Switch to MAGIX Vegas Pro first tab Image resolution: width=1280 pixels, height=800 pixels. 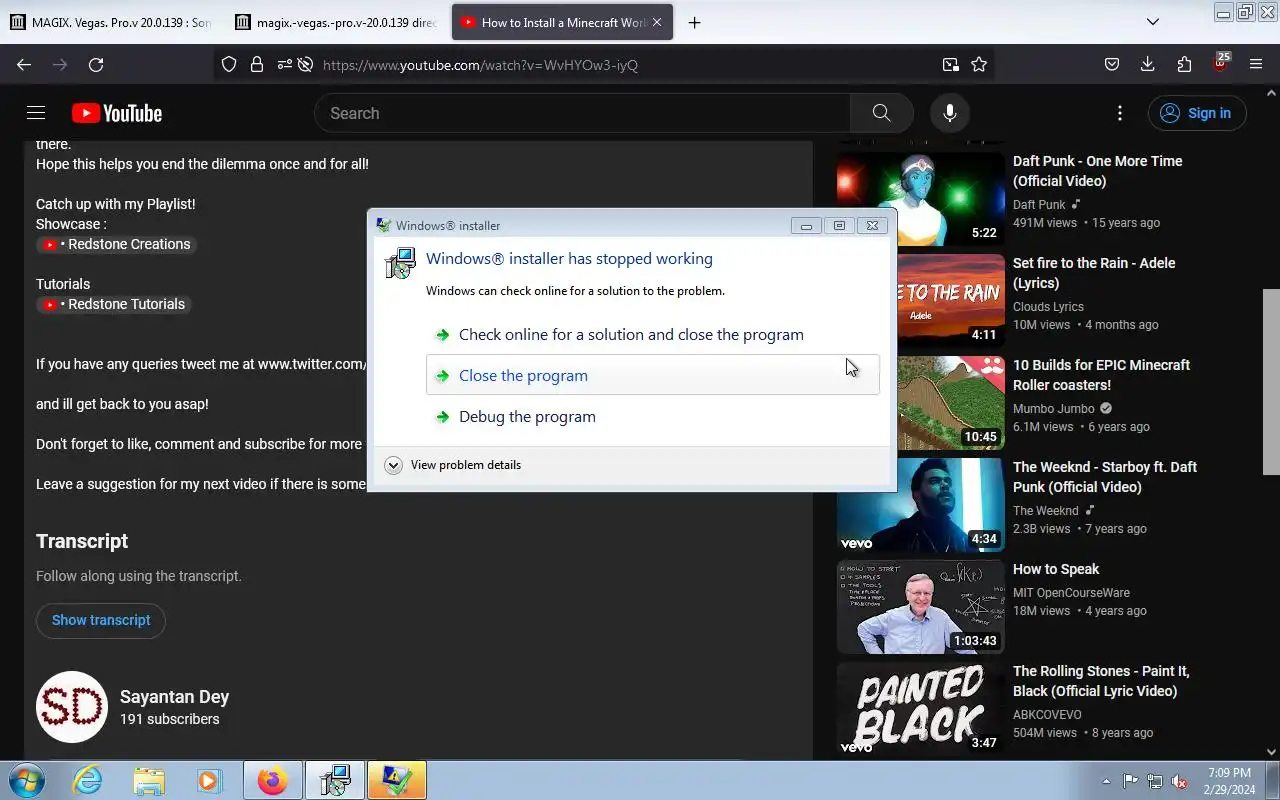tap(110, 22)
